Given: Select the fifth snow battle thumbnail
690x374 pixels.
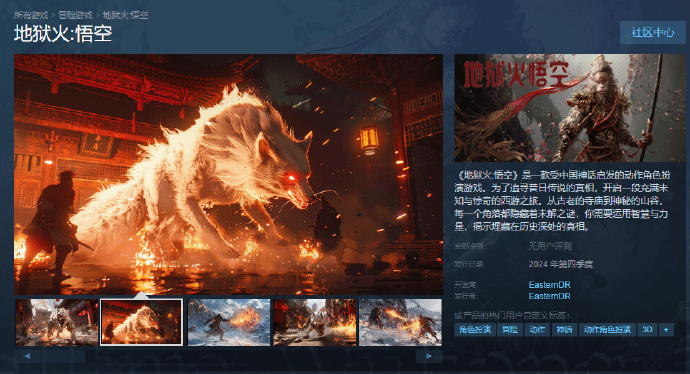Looking at the screenshot, I should (400, 323).
